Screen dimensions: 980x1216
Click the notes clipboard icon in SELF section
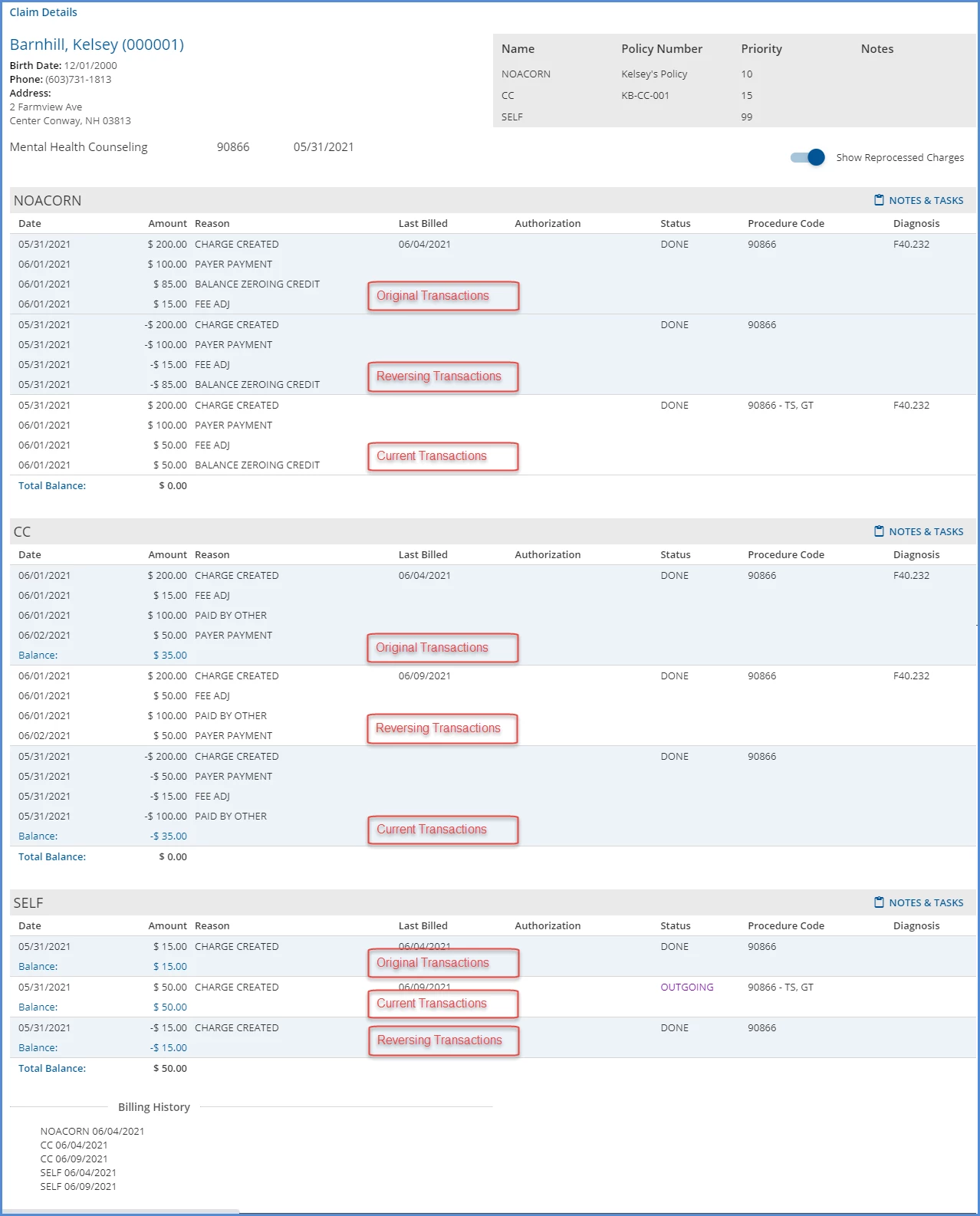click(879, 902)
